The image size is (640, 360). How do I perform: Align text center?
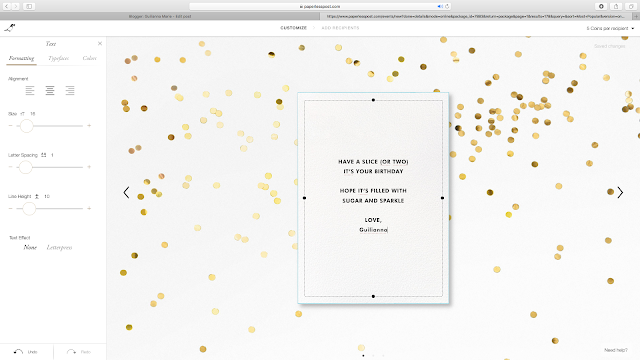click(x=50, y=90)
